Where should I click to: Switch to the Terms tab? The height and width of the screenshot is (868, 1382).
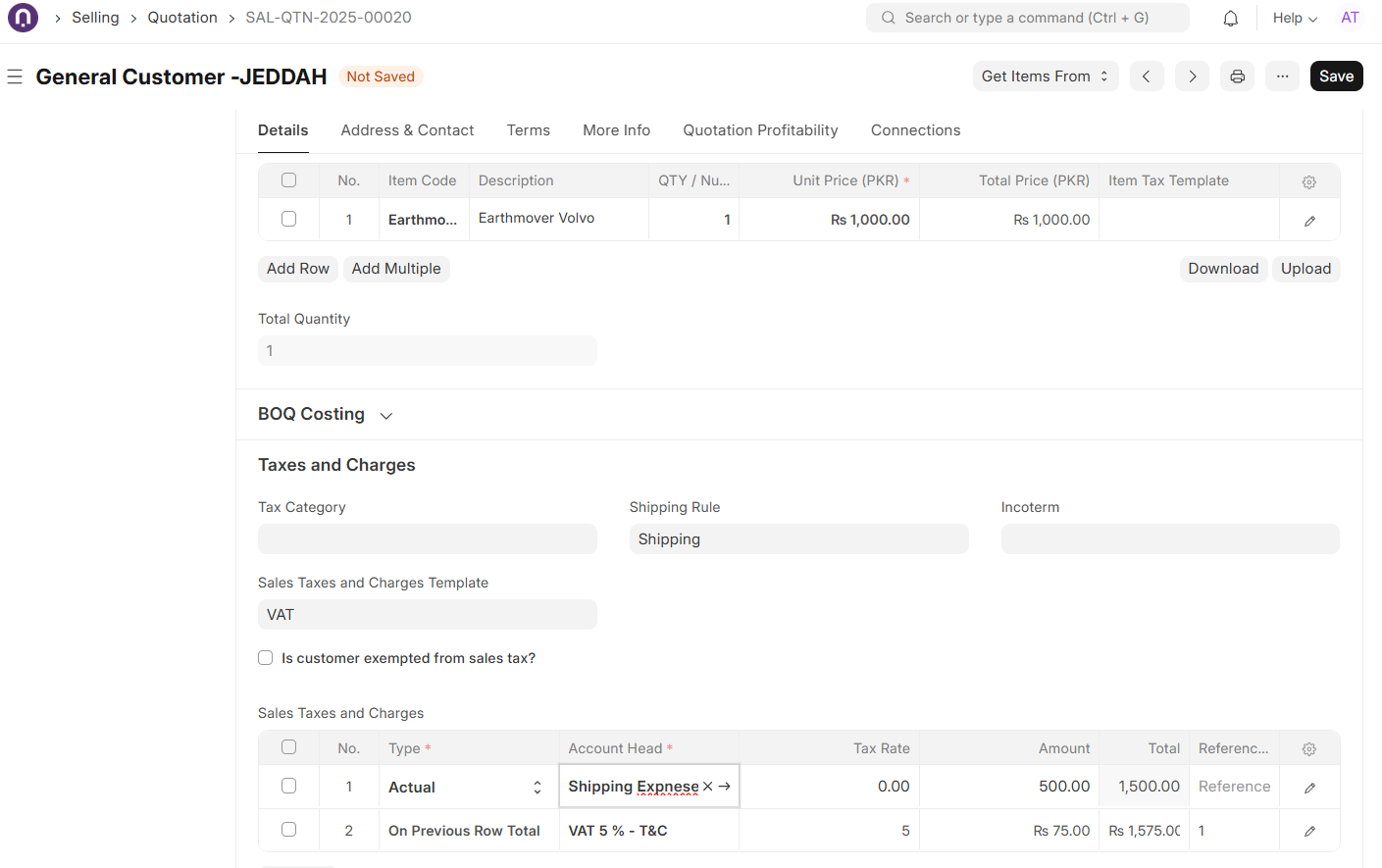(x=528, y=130)
